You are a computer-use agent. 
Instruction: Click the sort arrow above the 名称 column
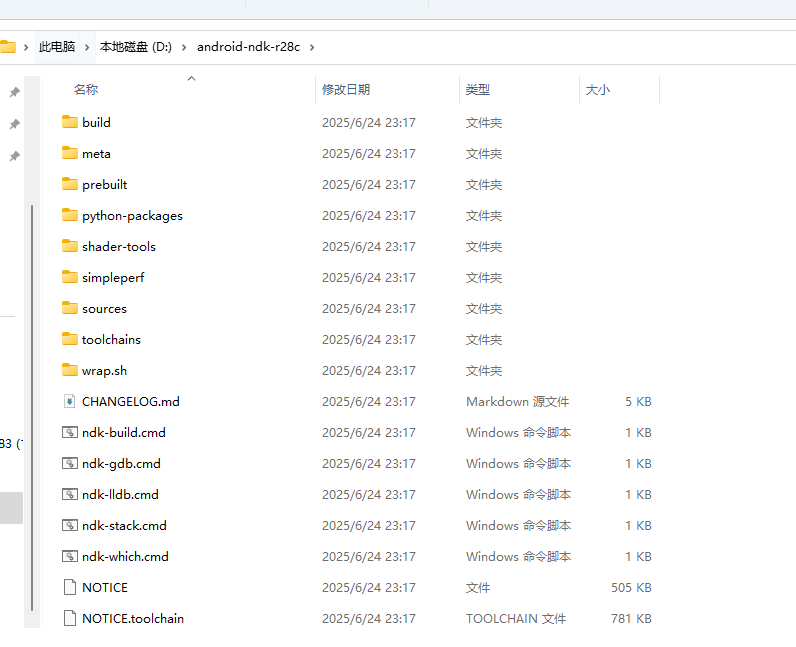pos(191,78)
